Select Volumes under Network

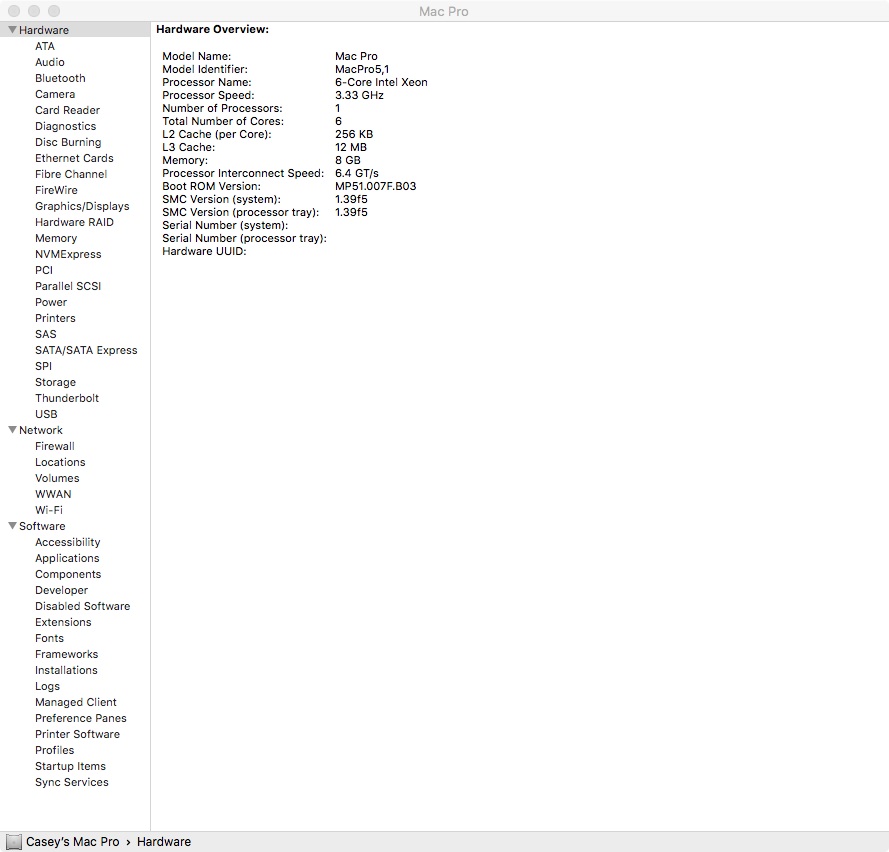point(57,478)
